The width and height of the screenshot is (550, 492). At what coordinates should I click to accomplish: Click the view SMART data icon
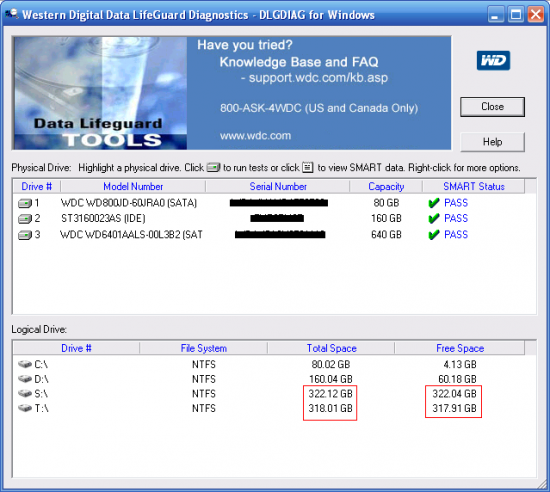(308, 168)
